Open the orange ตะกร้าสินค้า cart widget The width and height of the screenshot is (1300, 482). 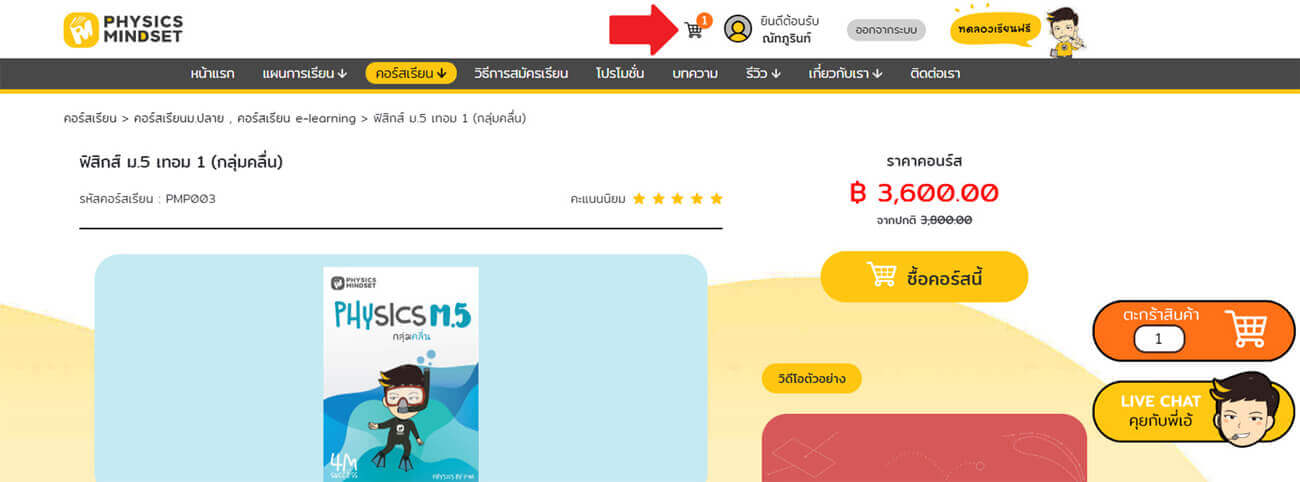[1194, 330]
